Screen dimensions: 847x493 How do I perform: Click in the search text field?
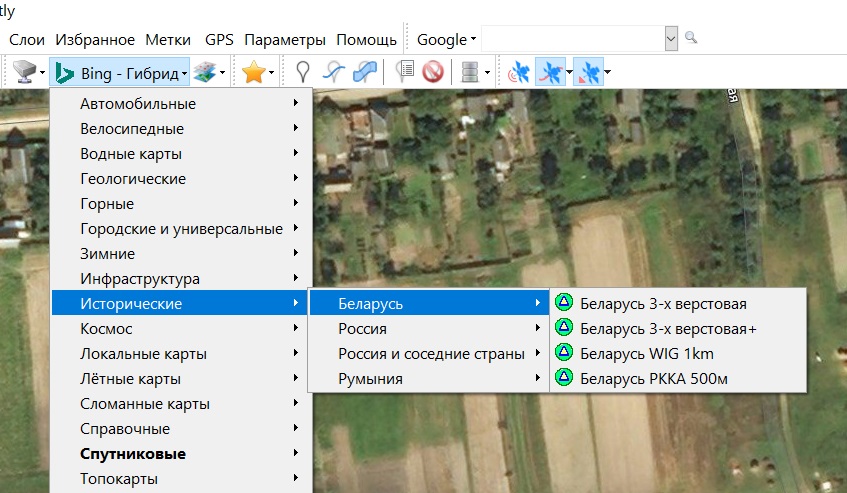[572, 40]
